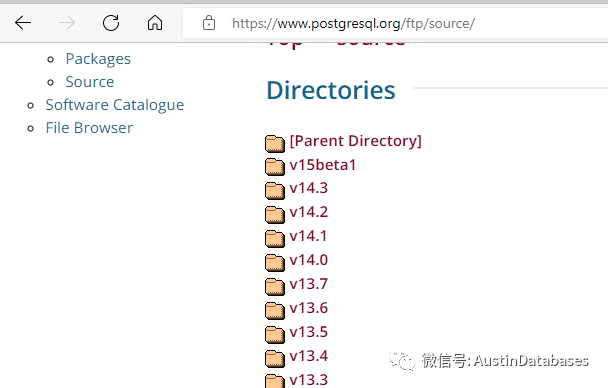Click the folder icon beside v14.3
This screenshot has width=608, height=388.
275,191
